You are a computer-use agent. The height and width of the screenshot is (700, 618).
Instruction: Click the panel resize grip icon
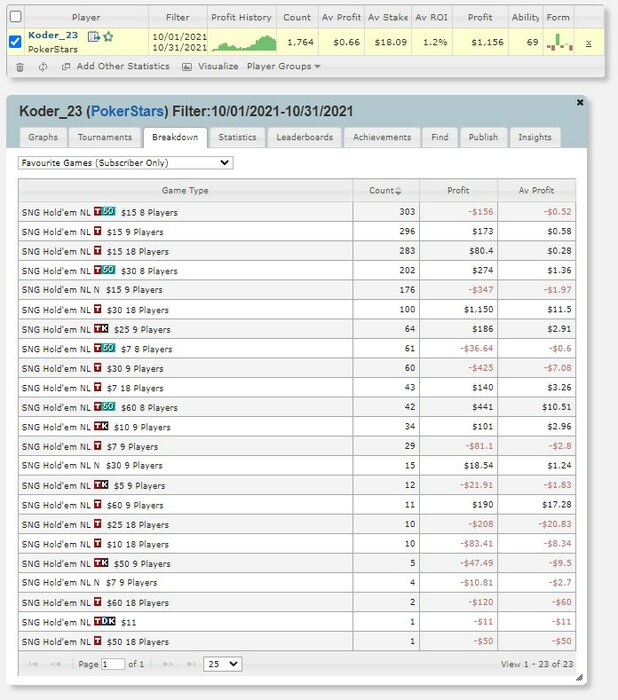tap(579, 678)
